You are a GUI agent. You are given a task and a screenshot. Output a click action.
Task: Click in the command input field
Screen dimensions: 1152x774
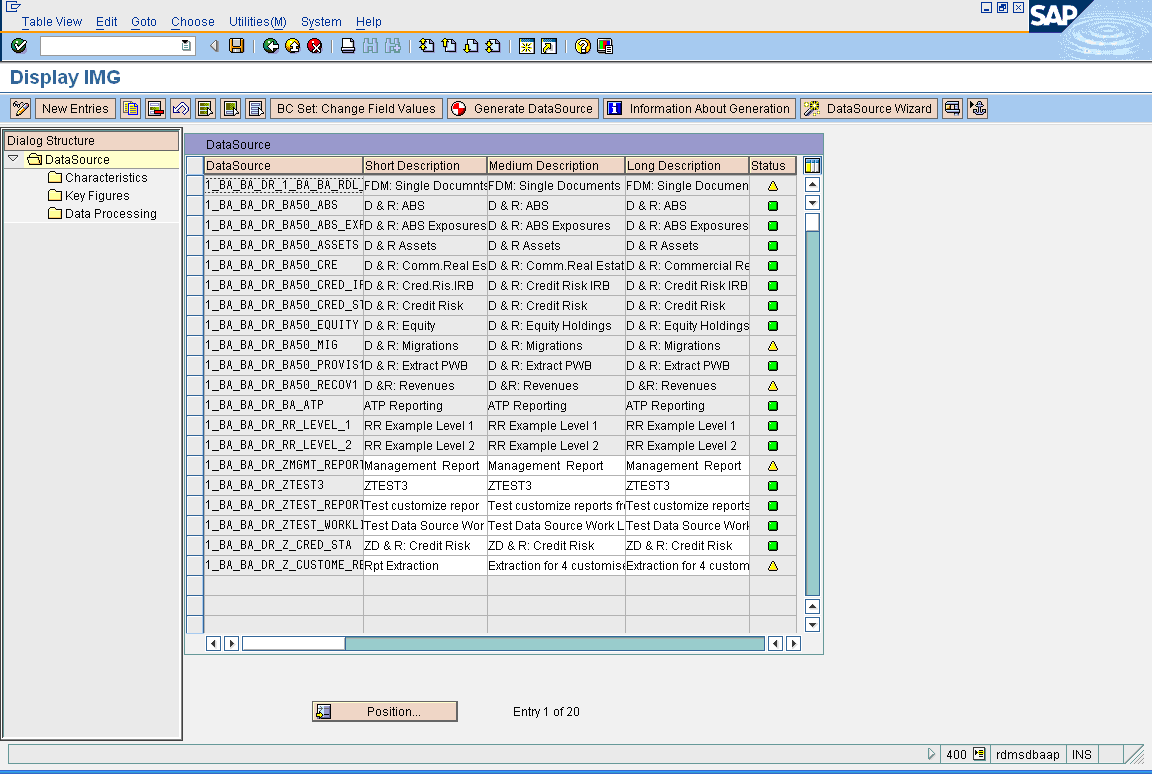(110, 46)
